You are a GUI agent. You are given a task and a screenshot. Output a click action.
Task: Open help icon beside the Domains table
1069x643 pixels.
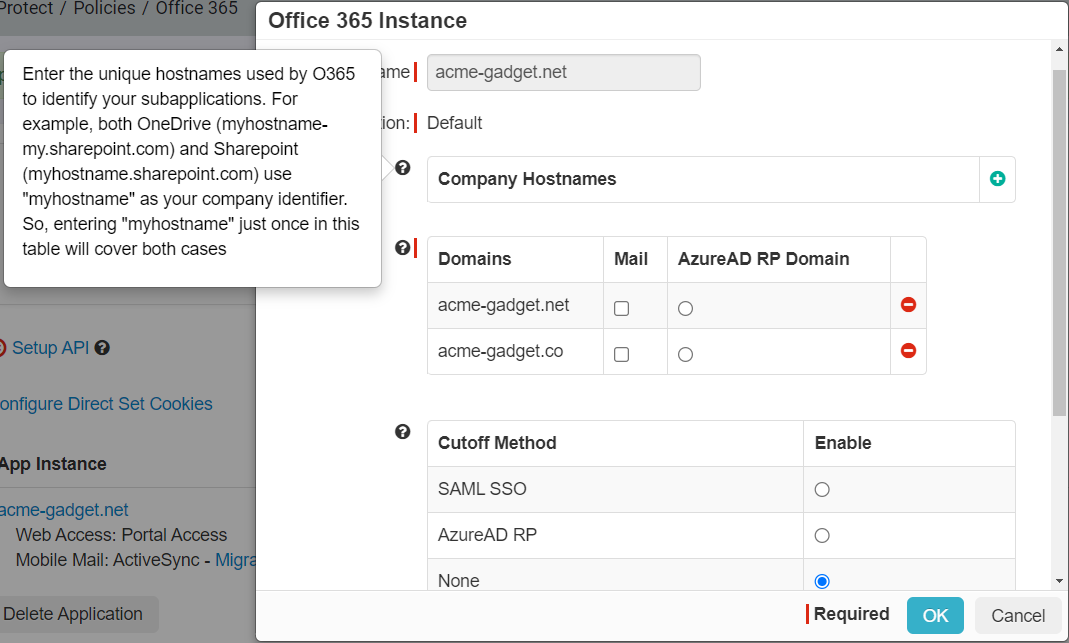(403, 248)
